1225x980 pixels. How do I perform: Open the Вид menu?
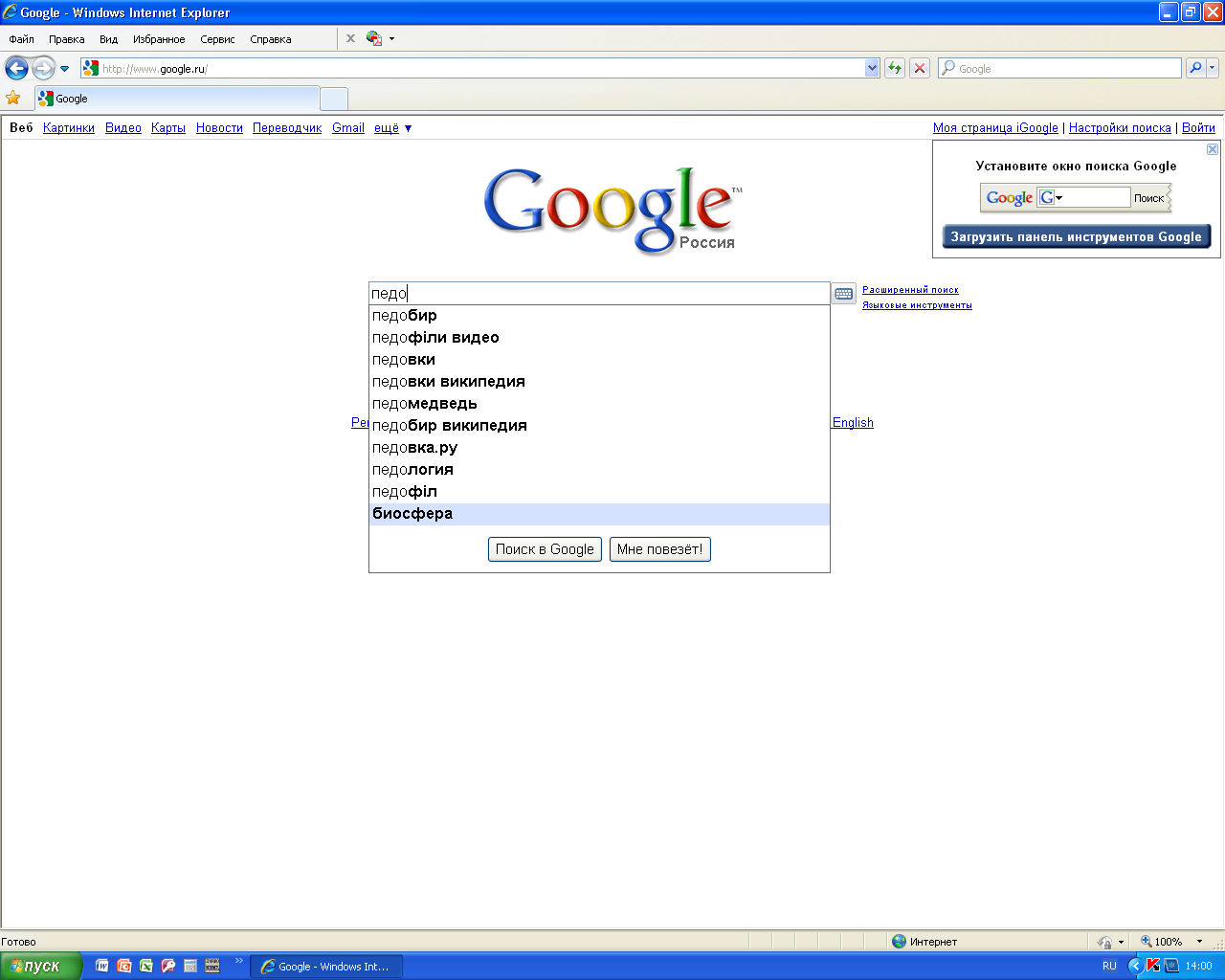click(x=108, y=39)
